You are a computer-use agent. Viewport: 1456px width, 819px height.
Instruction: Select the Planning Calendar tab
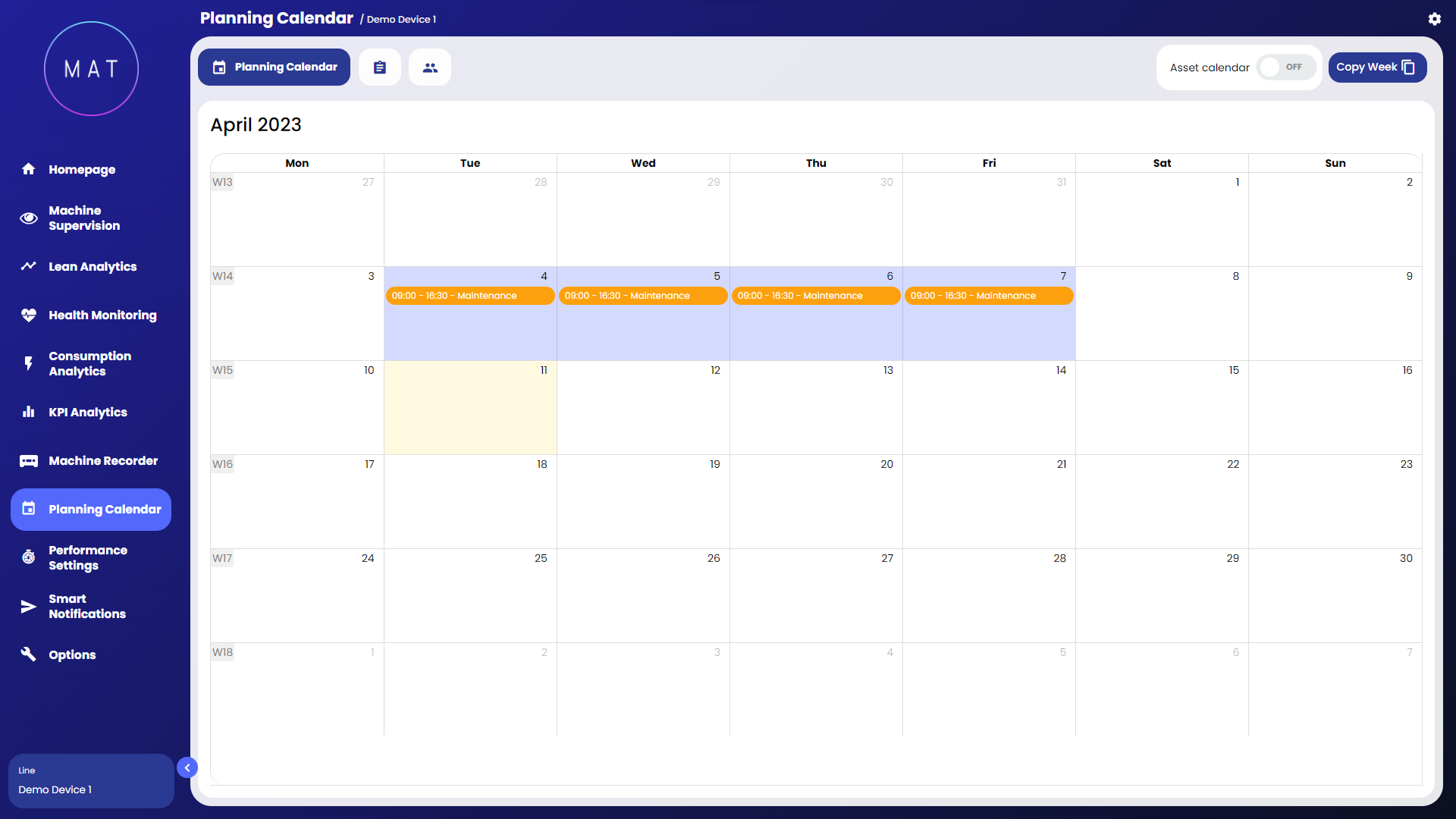pyautogui.click(x=274, y=67)
